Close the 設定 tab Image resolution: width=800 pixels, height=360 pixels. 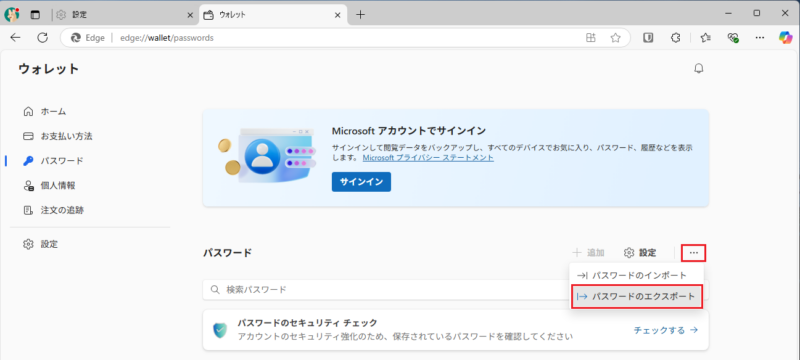(190, 15)
